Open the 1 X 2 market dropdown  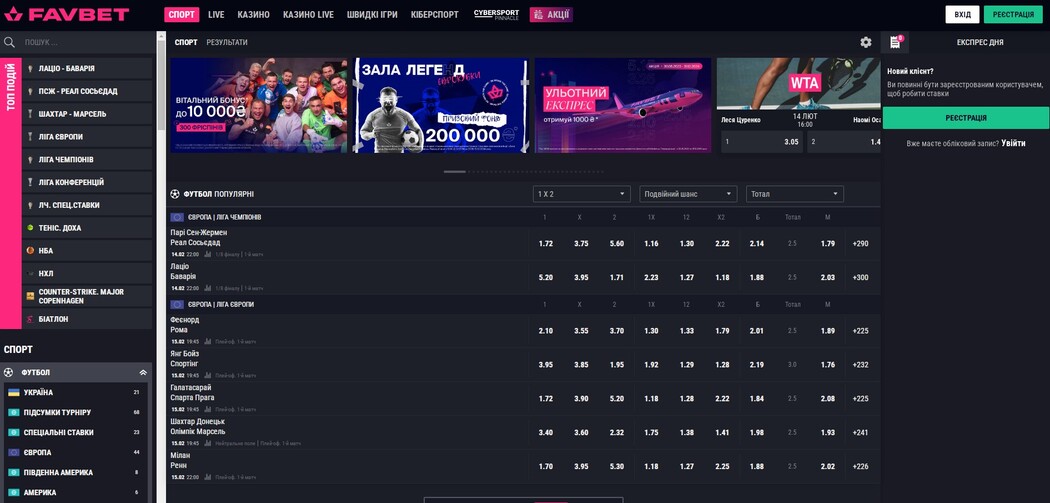click(581, 194)
